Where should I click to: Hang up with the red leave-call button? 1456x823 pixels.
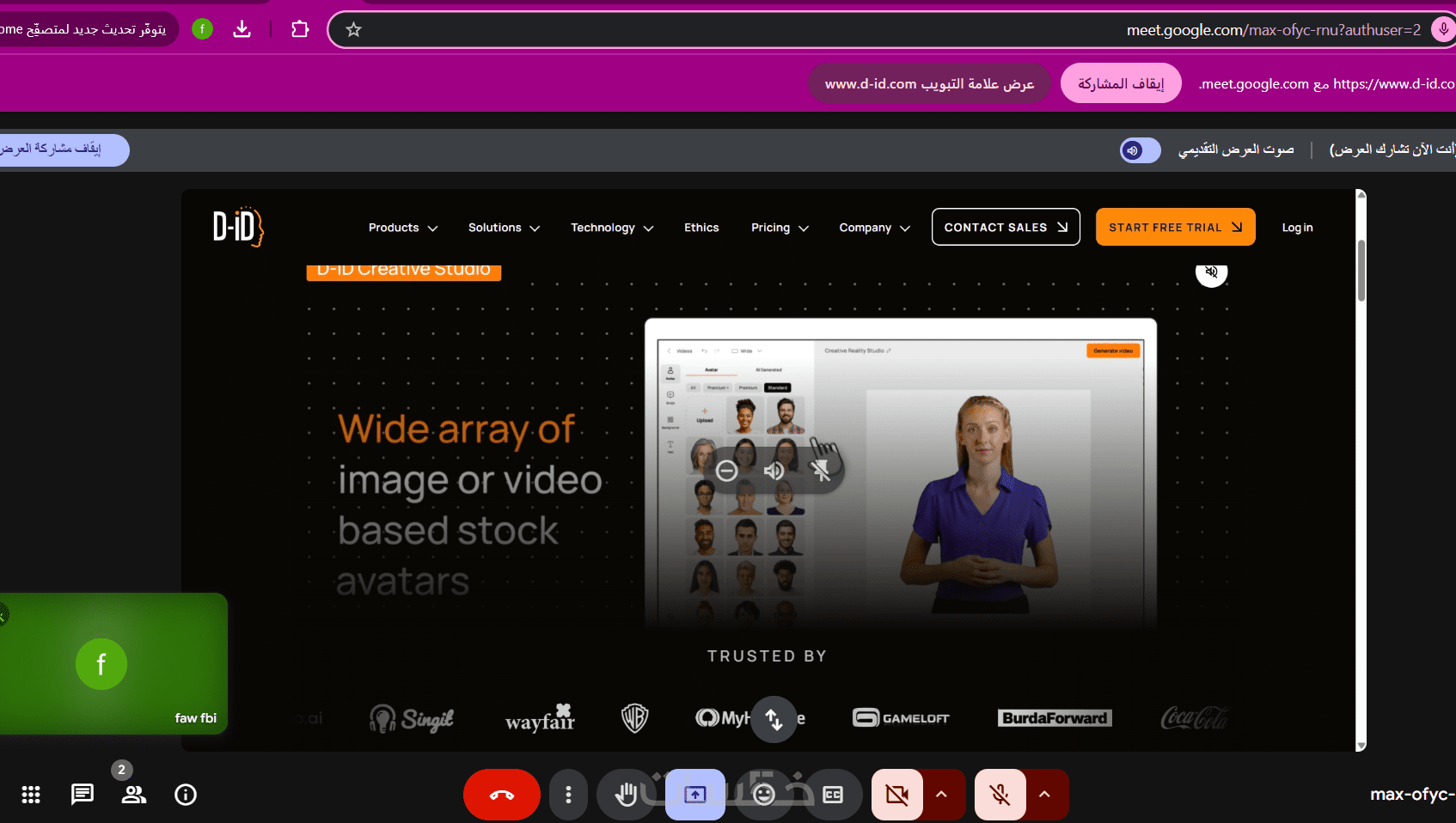coord(502,795)
